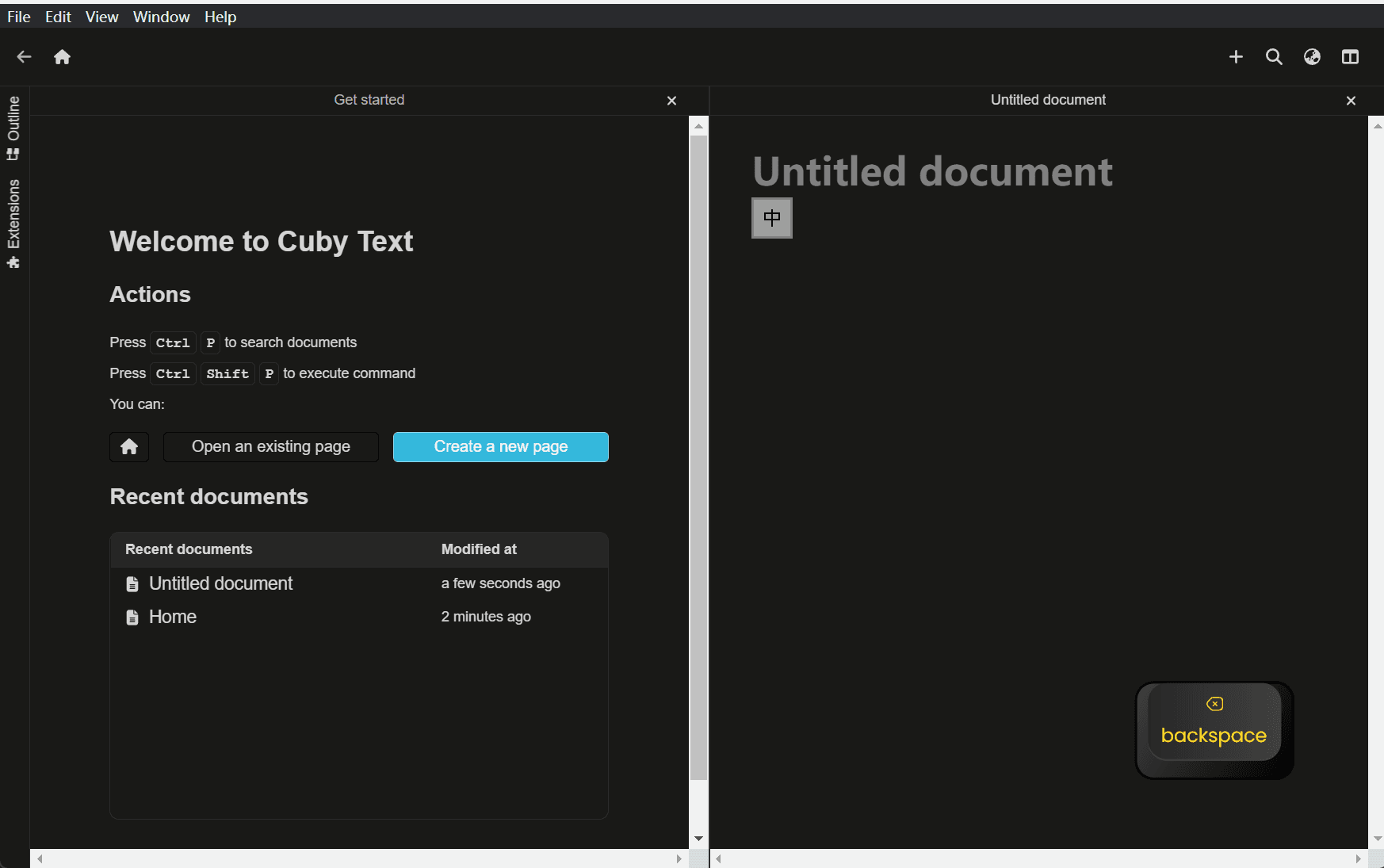
Task: Open Home from recent documents
Action: click(173, 618)
